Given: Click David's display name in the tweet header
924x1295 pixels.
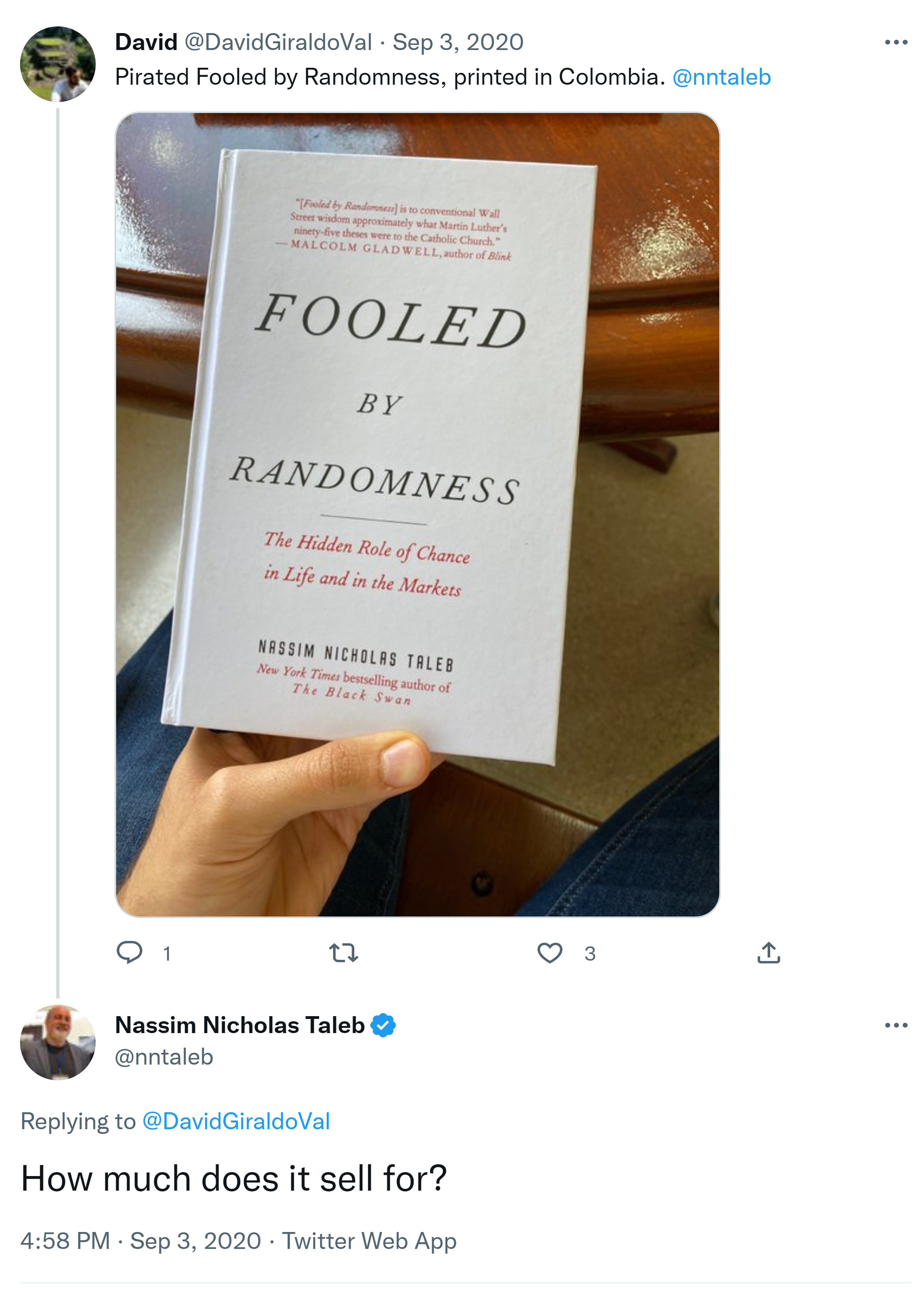Looking at the screenshot, I should 146,42.
